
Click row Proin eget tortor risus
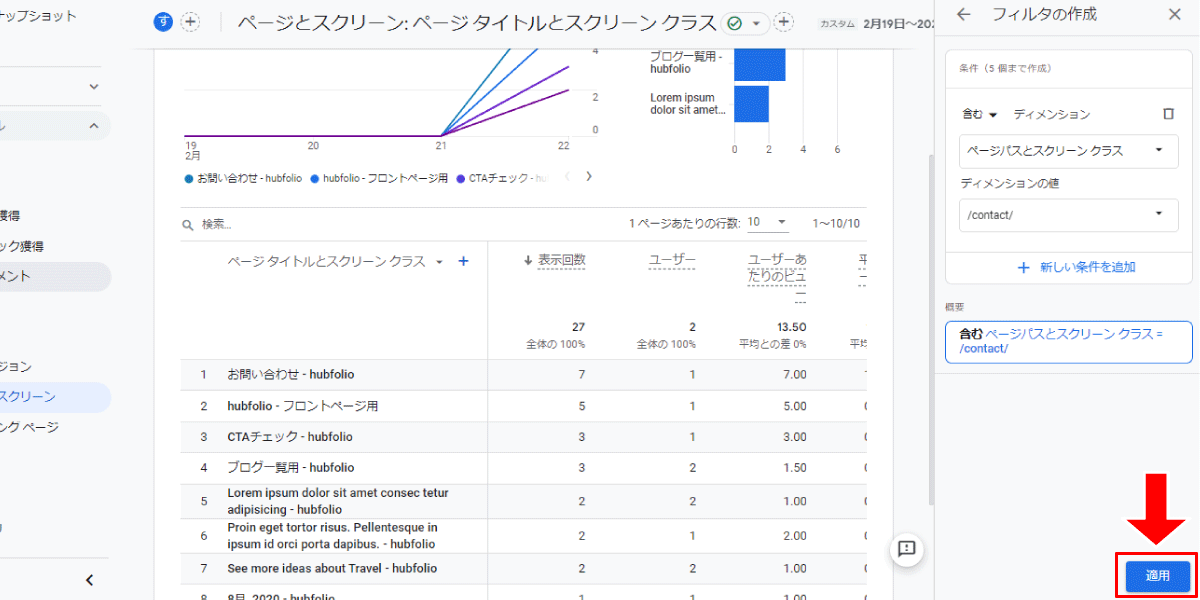click(523, 536)
